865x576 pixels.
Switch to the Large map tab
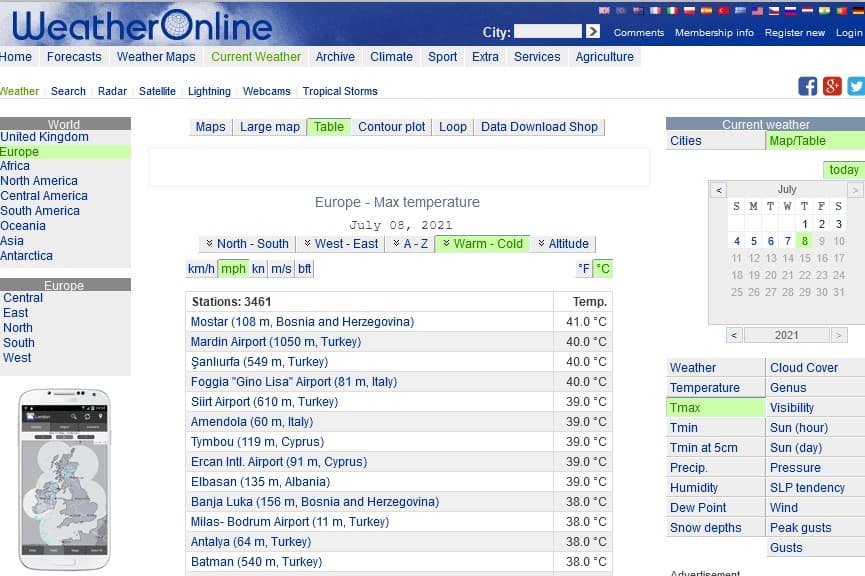click(x=270, y=127)
